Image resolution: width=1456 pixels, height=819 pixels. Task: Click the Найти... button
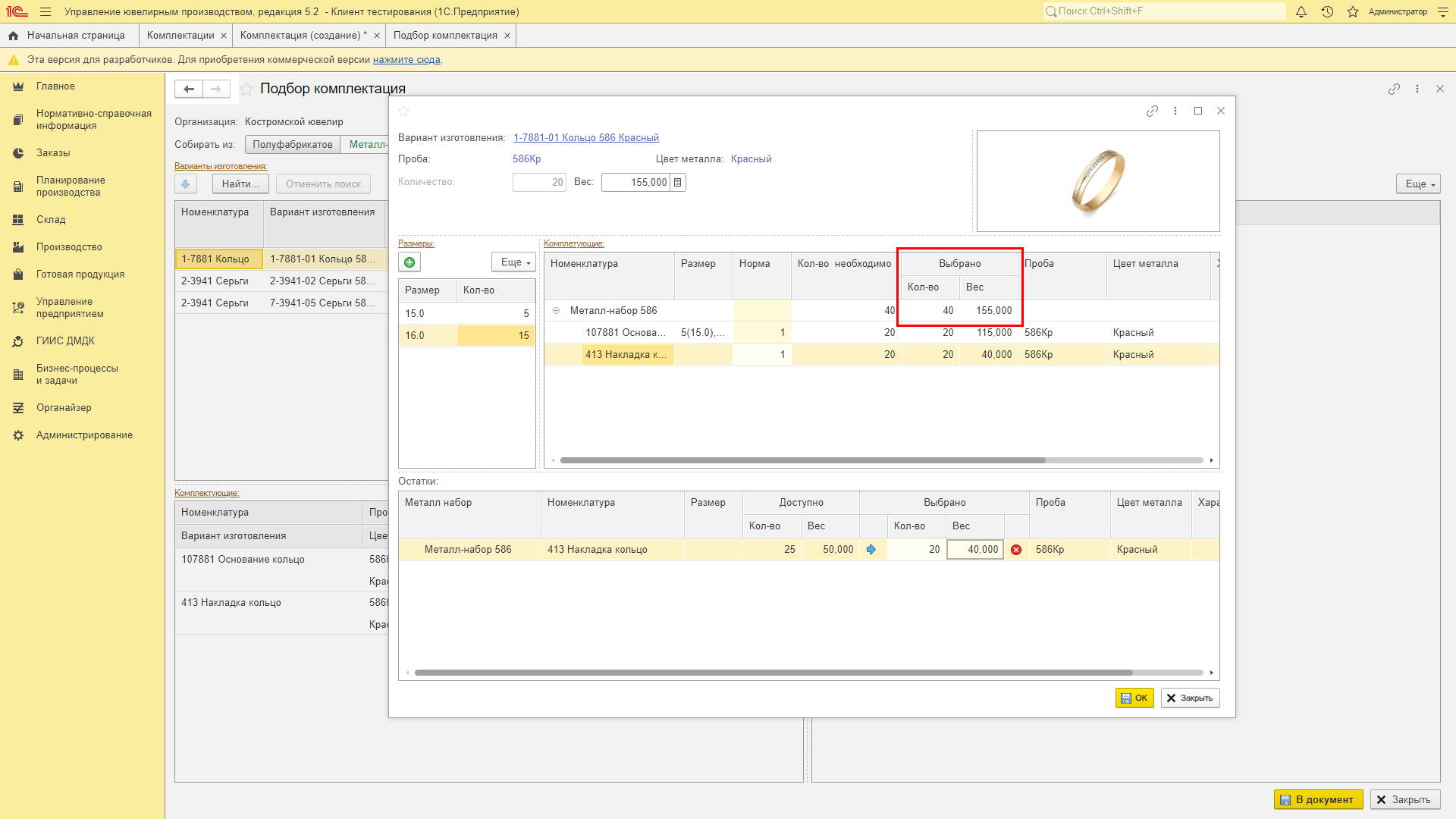(240, 184)
